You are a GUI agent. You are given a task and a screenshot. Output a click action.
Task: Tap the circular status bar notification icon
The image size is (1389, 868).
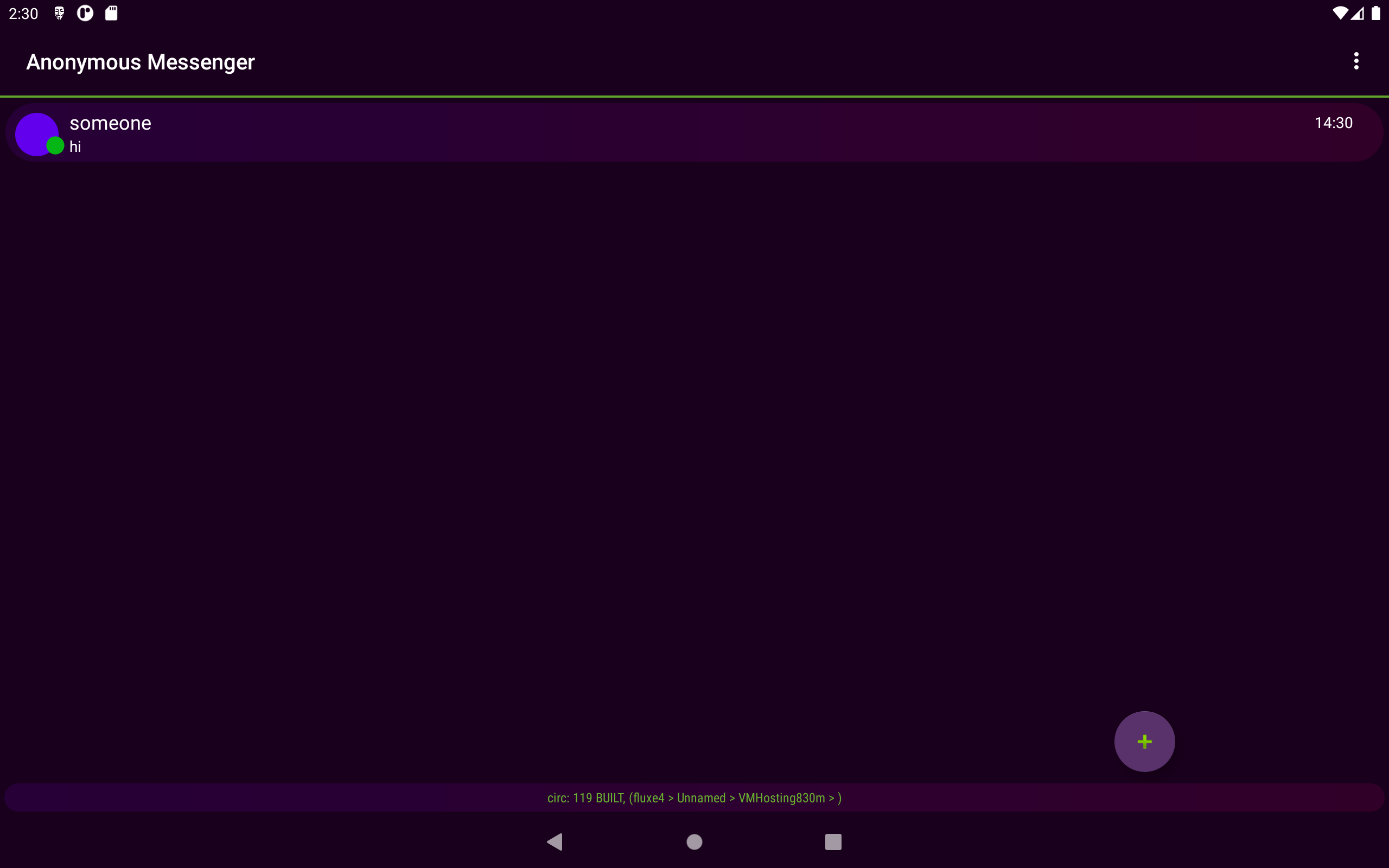point(85,13)
